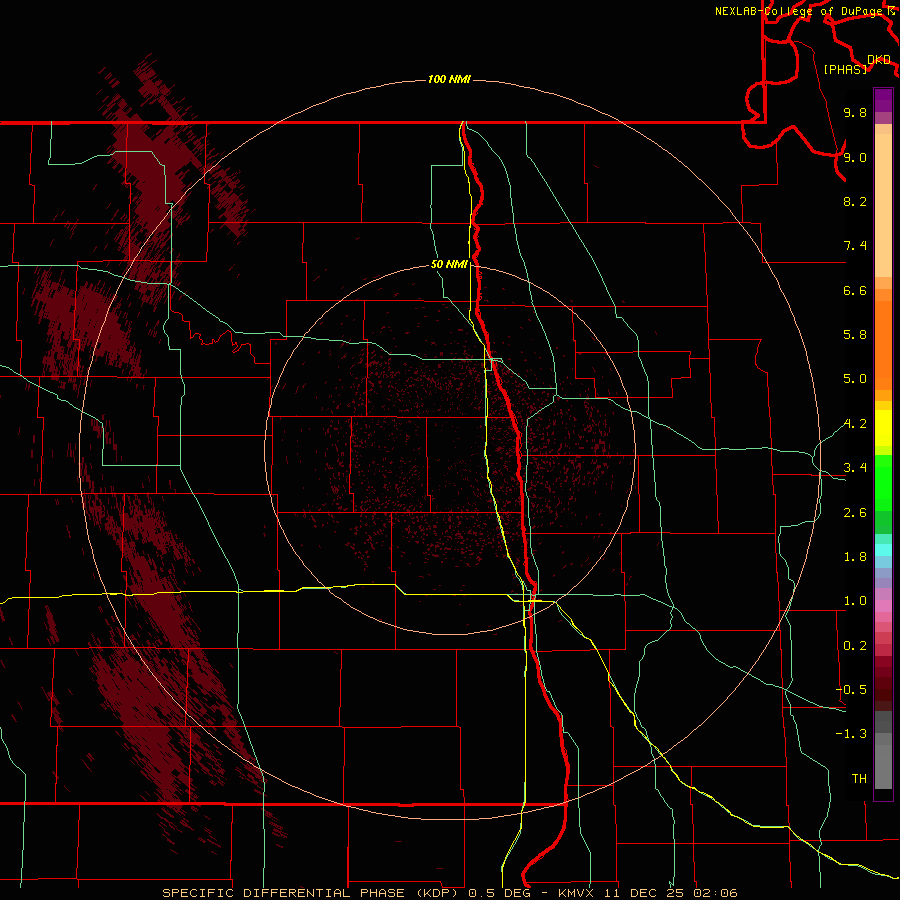Click the 7.4 color scale label
This screenshot has width=900, height=900.
pyautogui.click(x=855, y=246)
